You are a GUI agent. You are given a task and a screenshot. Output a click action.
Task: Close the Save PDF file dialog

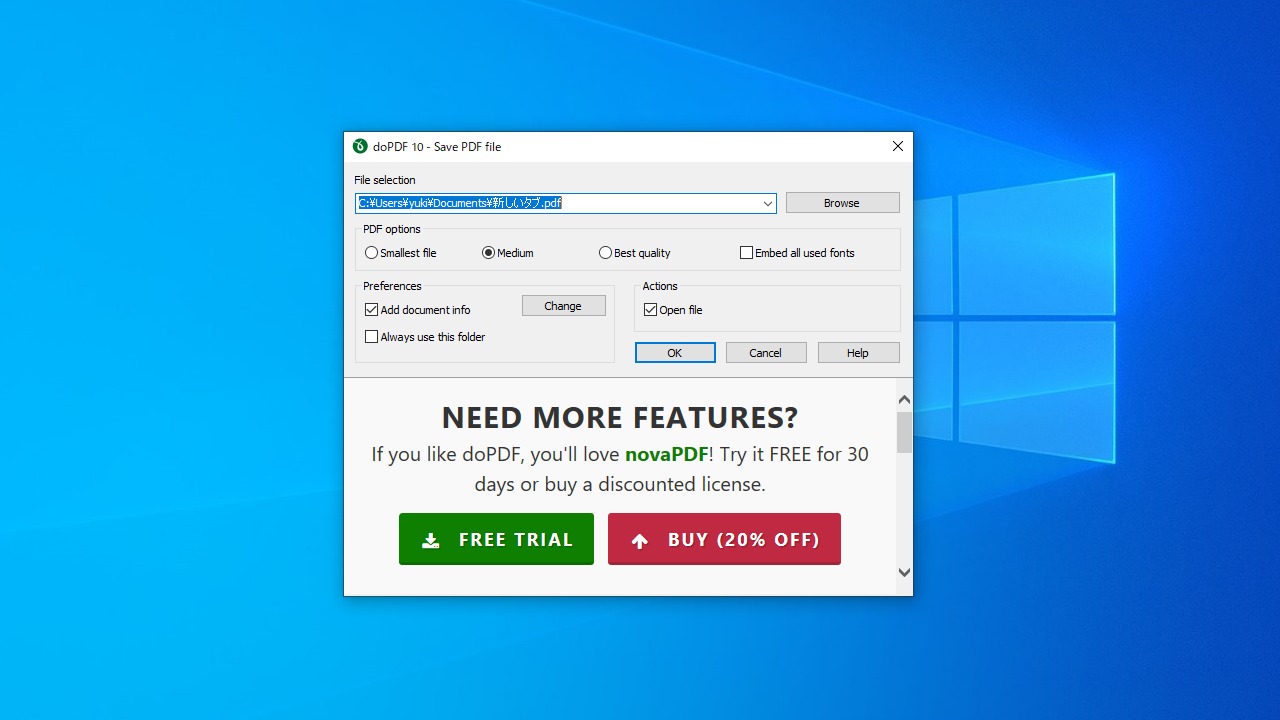pos(897,146)
